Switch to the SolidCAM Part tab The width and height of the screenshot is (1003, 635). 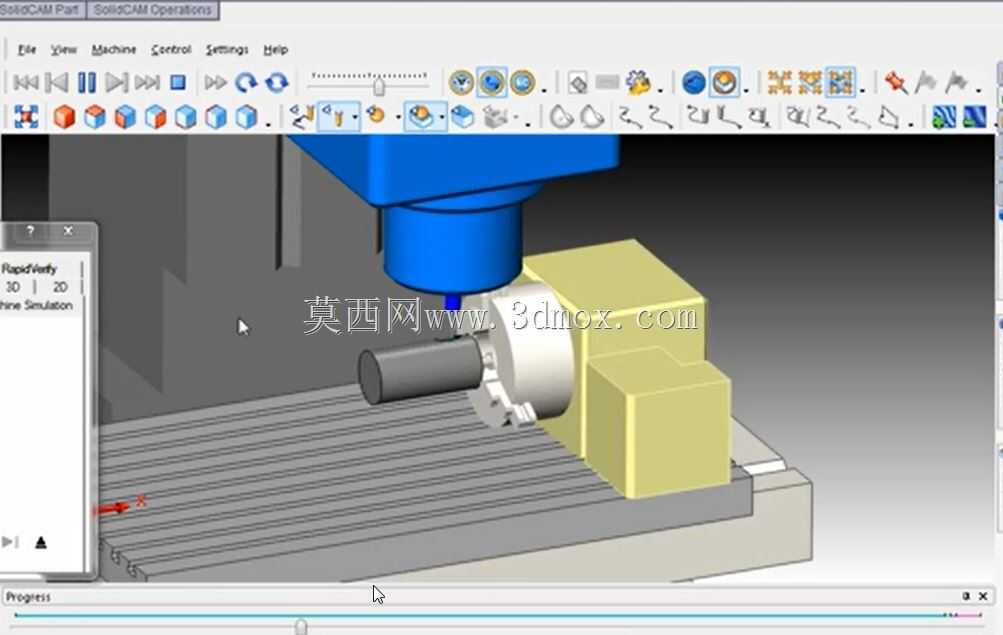tap(40, 10)
